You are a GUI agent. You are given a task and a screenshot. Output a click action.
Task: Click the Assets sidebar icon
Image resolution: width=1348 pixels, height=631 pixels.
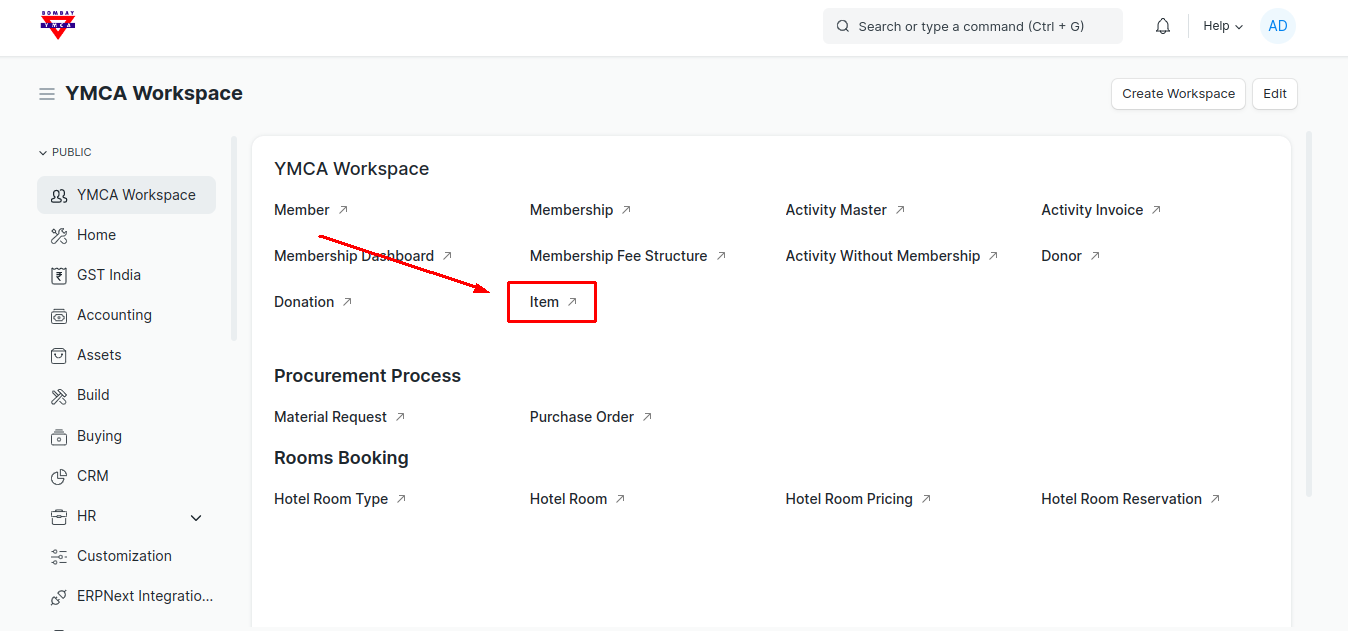[x=59, y=355]
